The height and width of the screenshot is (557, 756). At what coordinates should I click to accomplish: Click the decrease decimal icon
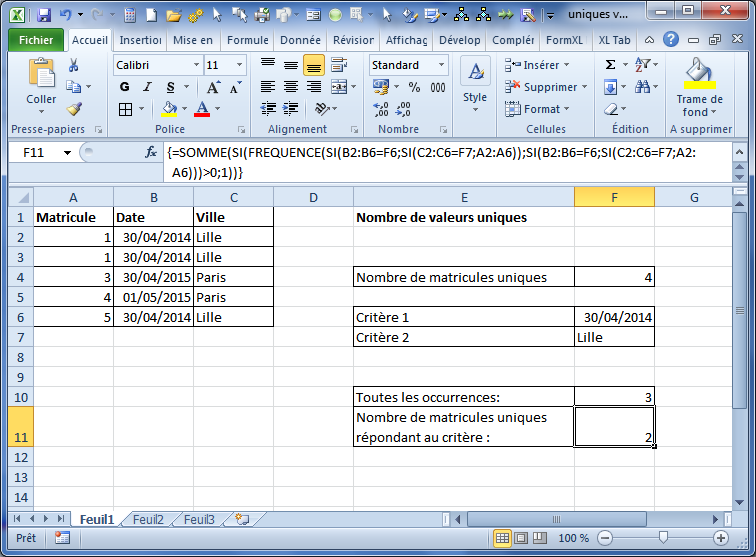403,109
